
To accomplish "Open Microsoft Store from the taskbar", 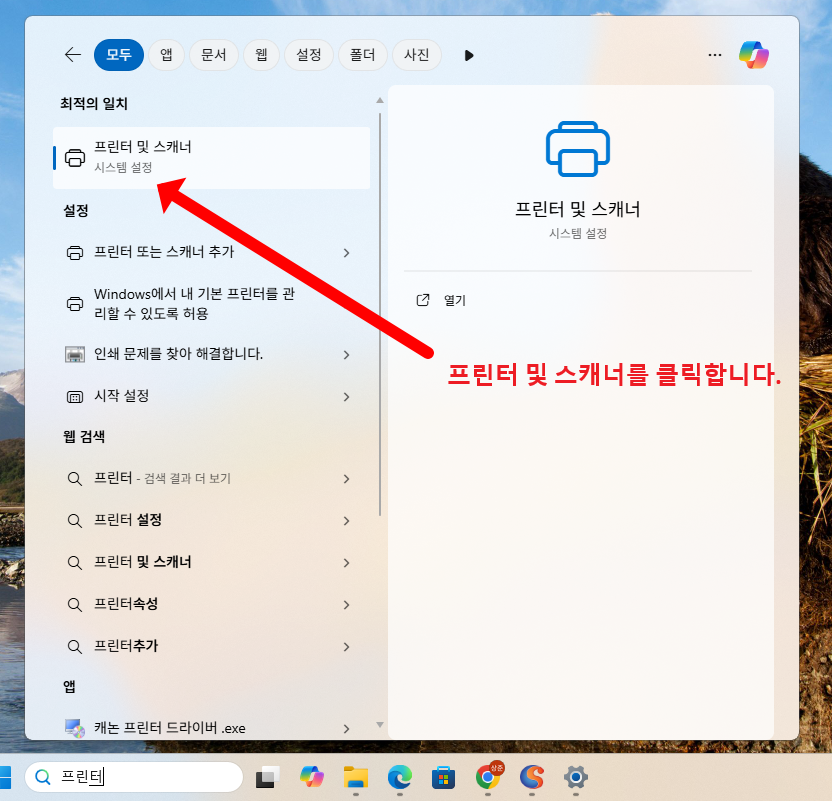I will click(443, 777).
